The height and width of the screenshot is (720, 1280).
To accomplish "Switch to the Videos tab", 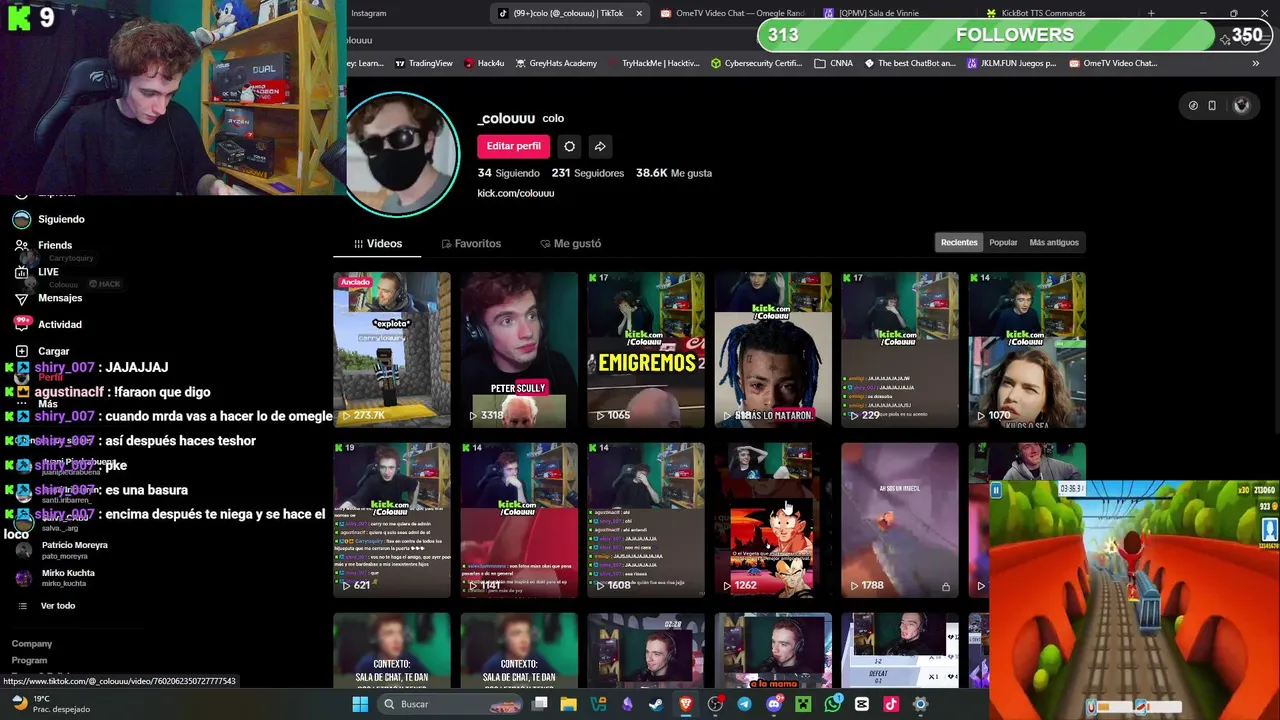I will tap(377, 243).
